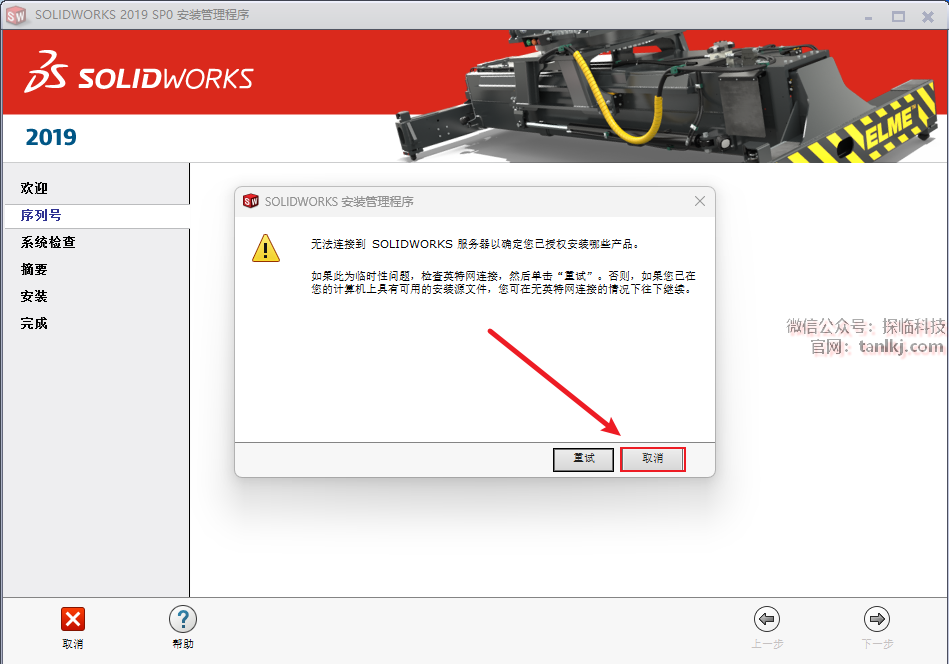
Task: Click the SW logo icon in dialog title
Action: [x=251, y=201]
